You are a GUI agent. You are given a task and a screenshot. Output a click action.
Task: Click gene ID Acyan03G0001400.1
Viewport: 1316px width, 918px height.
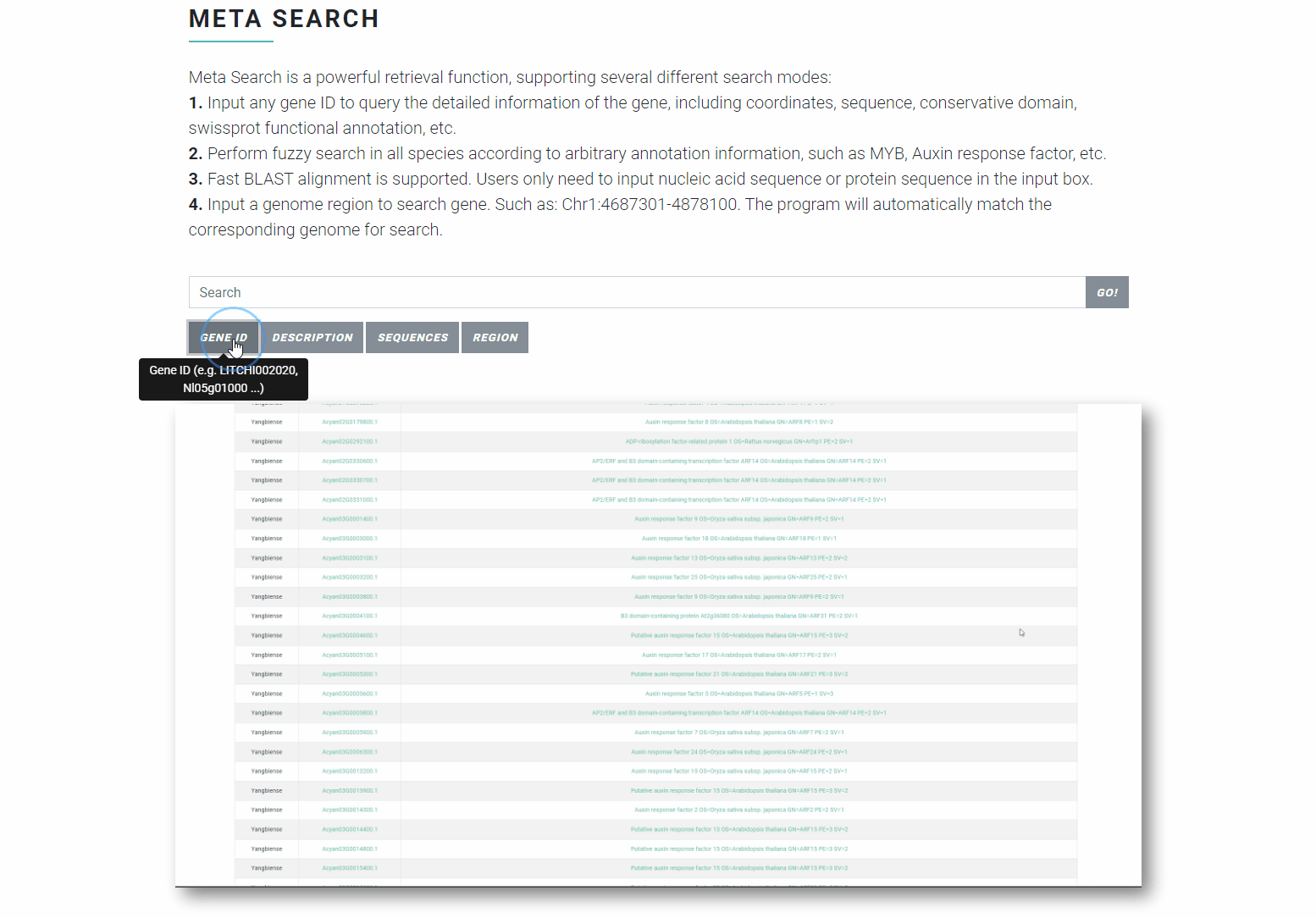coord(350,519)
